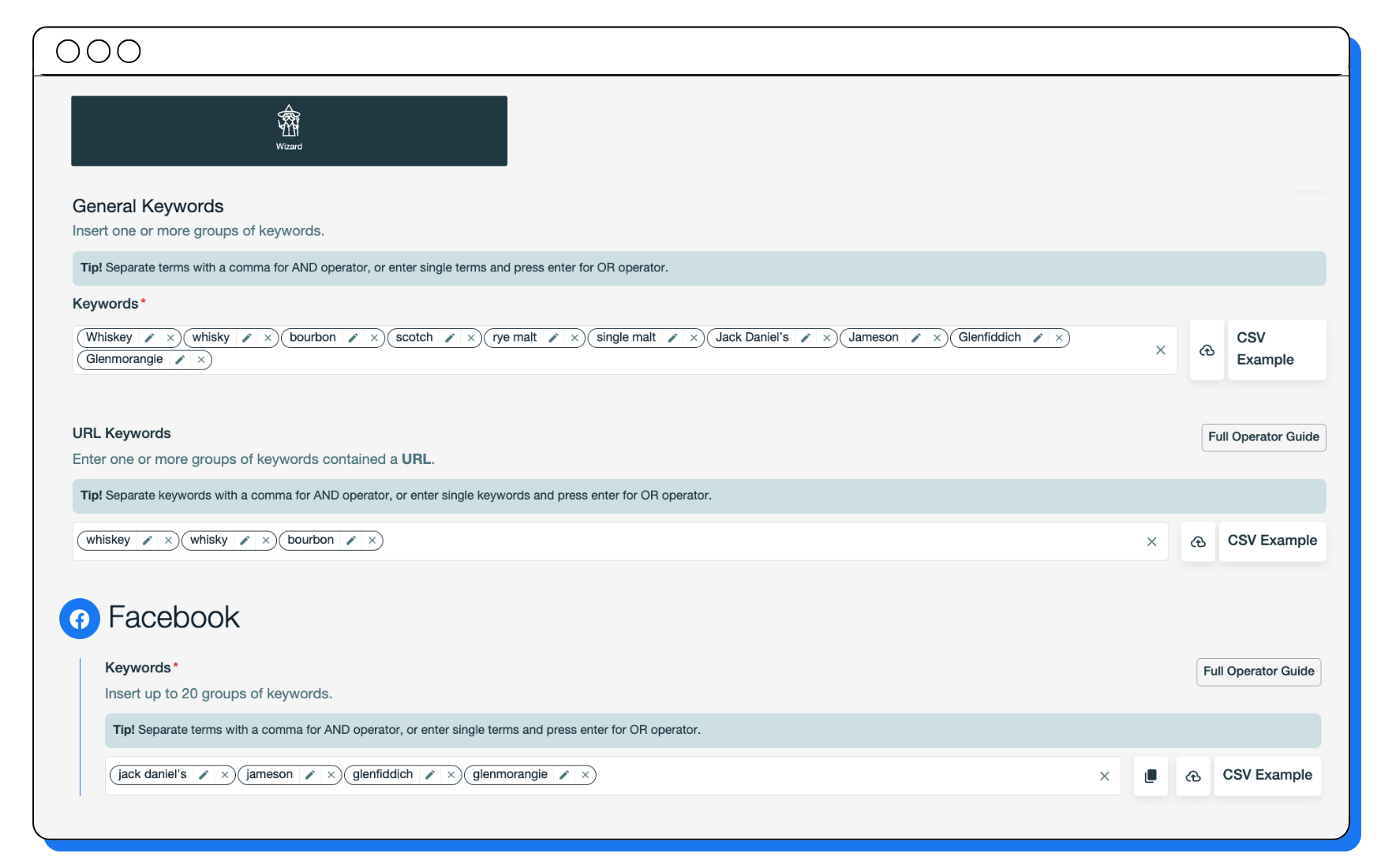Viewport: 1381px width, 868px height.
Task: Upload CSV for URL keywords
Action: 1198,541
